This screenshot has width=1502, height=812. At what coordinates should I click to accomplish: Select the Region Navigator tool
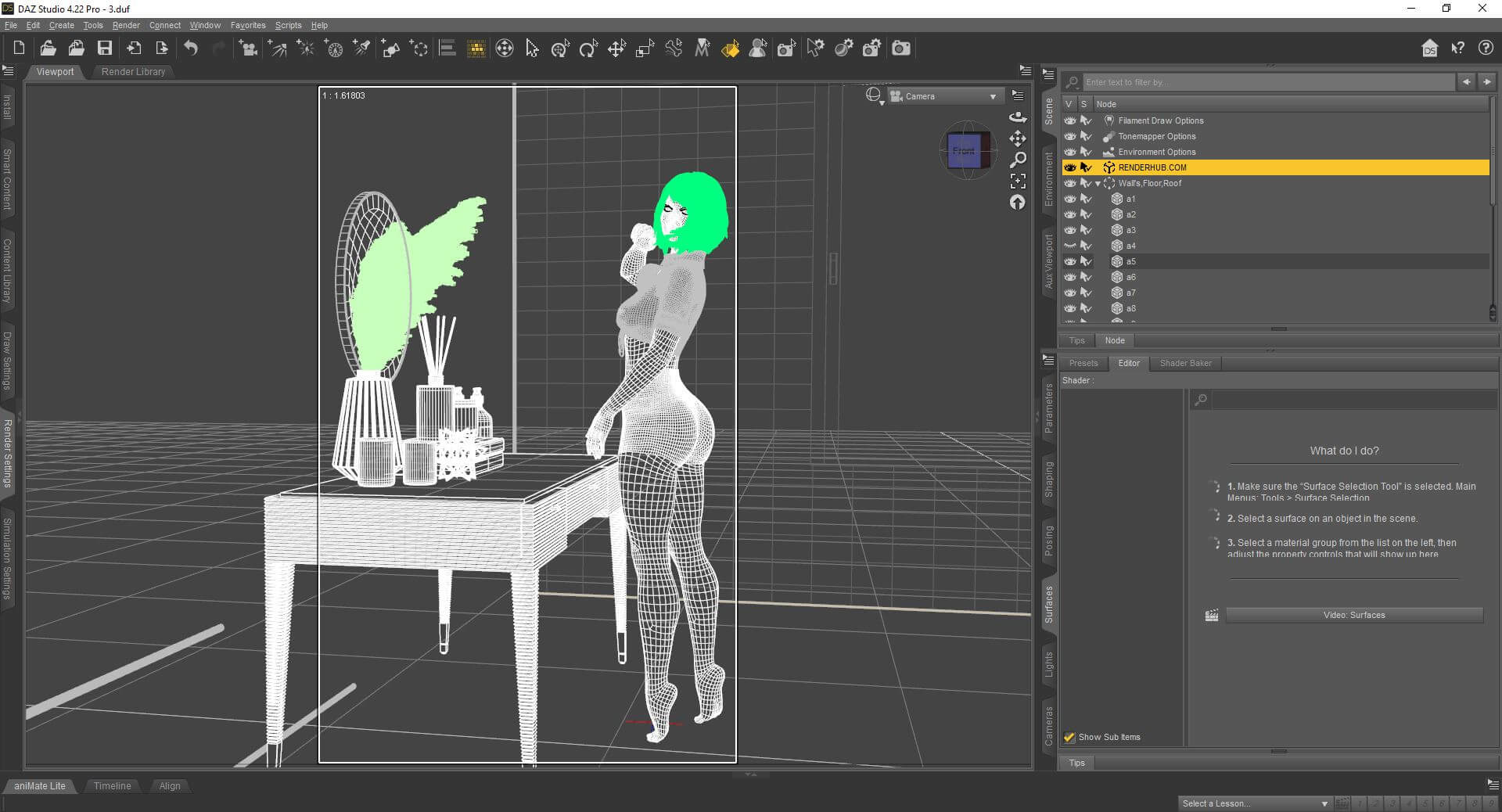(x=758, y=49)
